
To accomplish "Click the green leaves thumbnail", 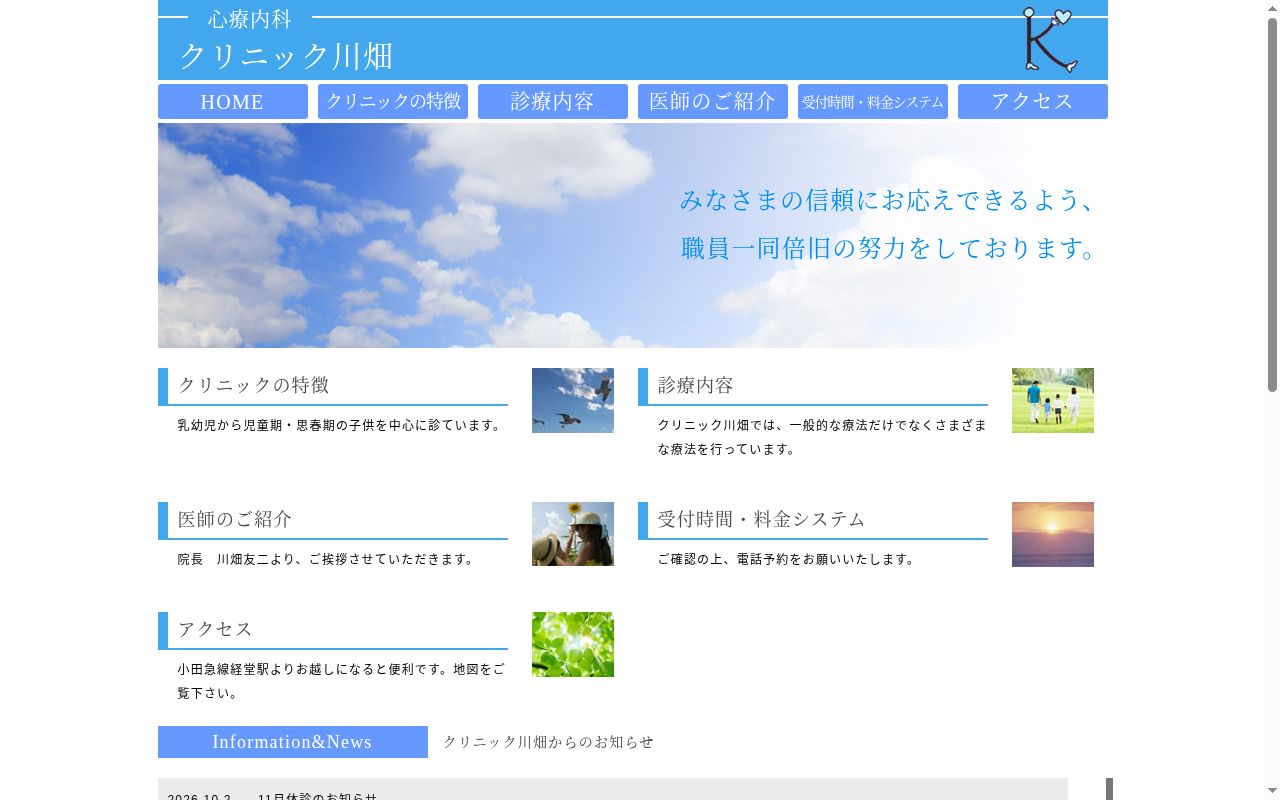I will pos(573,644).
